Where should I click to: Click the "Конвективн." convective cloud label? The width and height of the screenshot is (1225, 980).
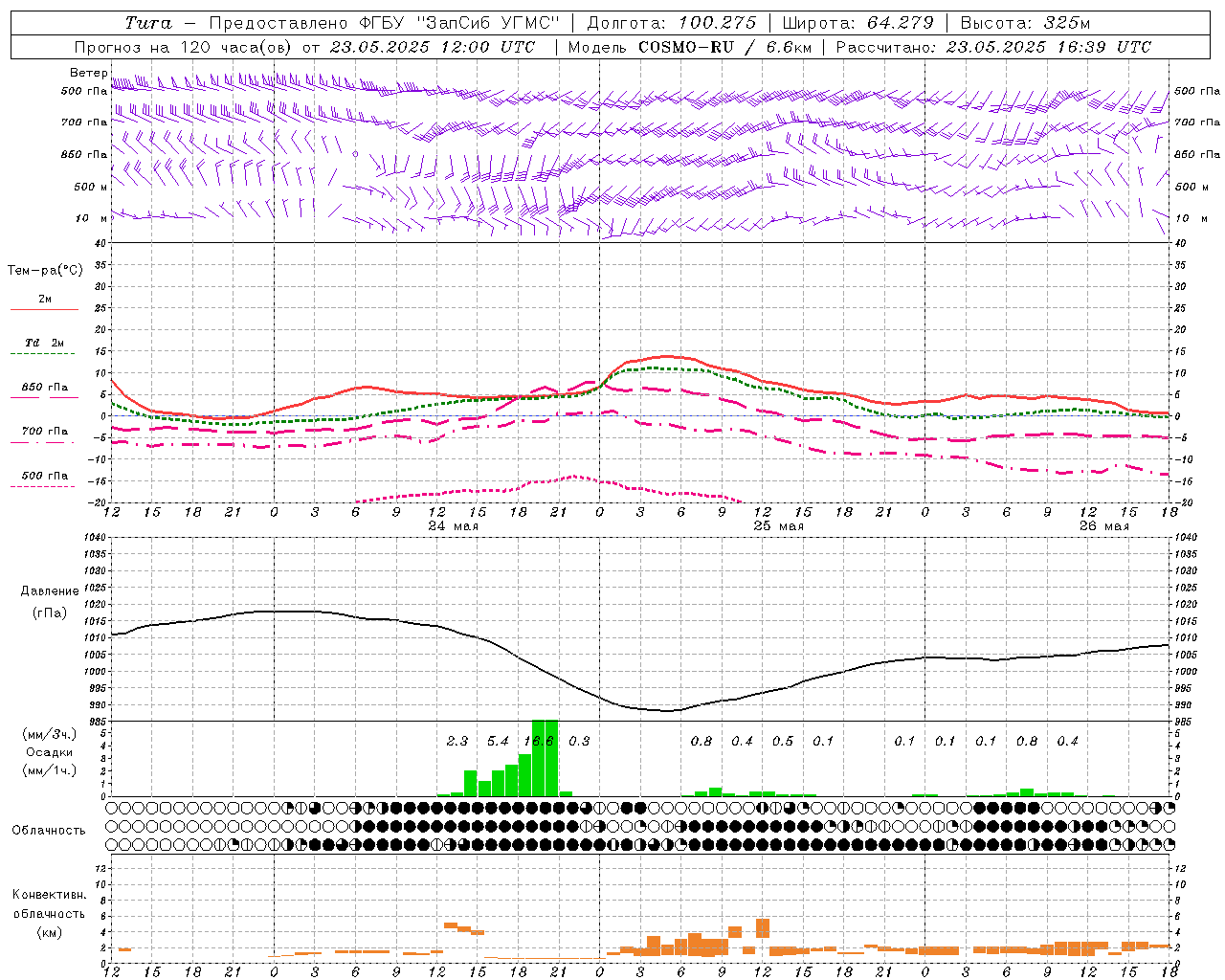click(x=50, y=895)
